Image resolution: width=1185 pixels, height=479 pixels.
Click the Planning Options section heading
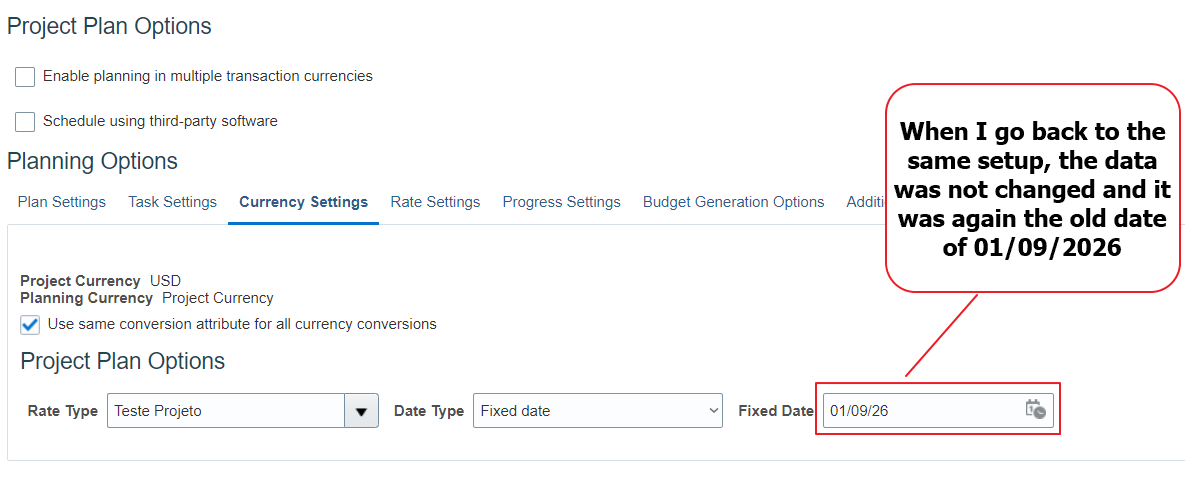tap(92, 161)
